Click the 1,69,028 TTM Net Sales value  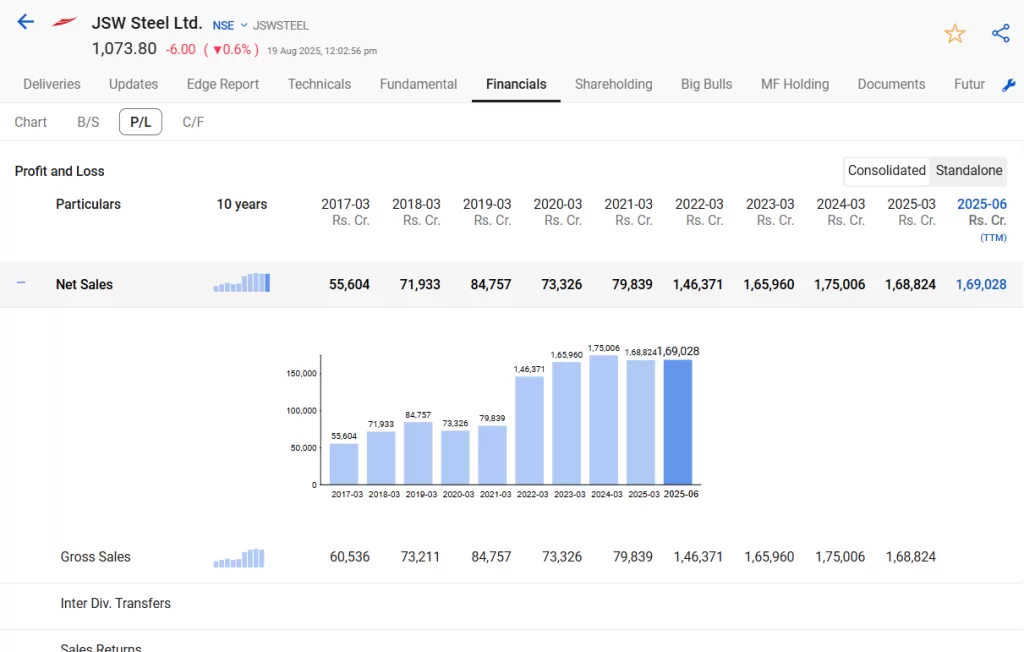(981, 284)
